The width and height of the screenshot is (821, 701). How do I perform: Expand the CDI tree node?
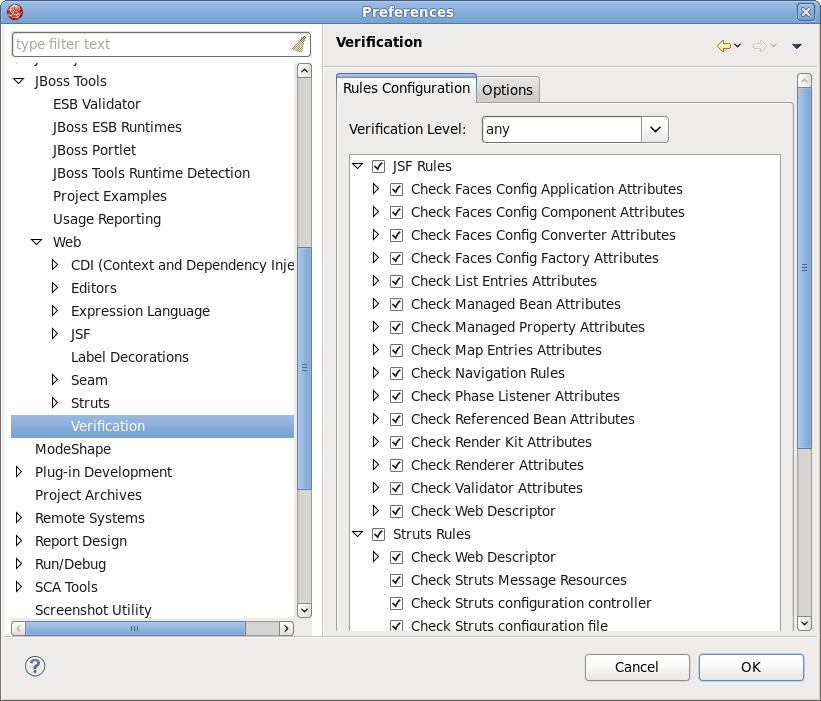click(x=54, y=265)
